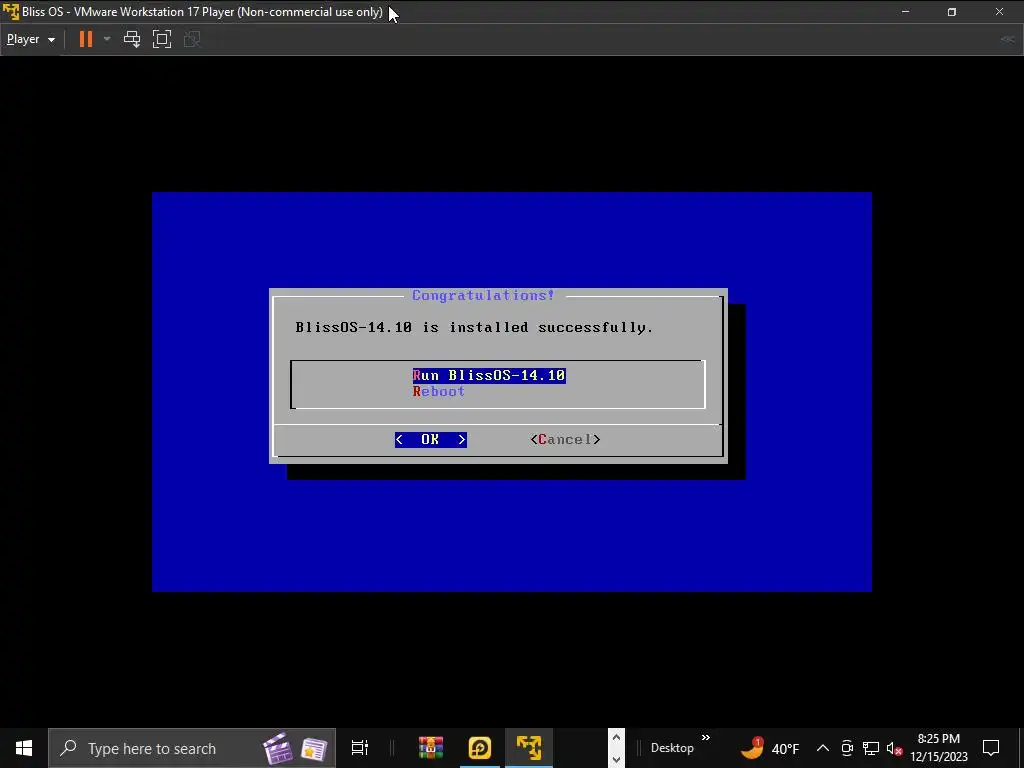Click the clapperboard icon in search box

278,748
